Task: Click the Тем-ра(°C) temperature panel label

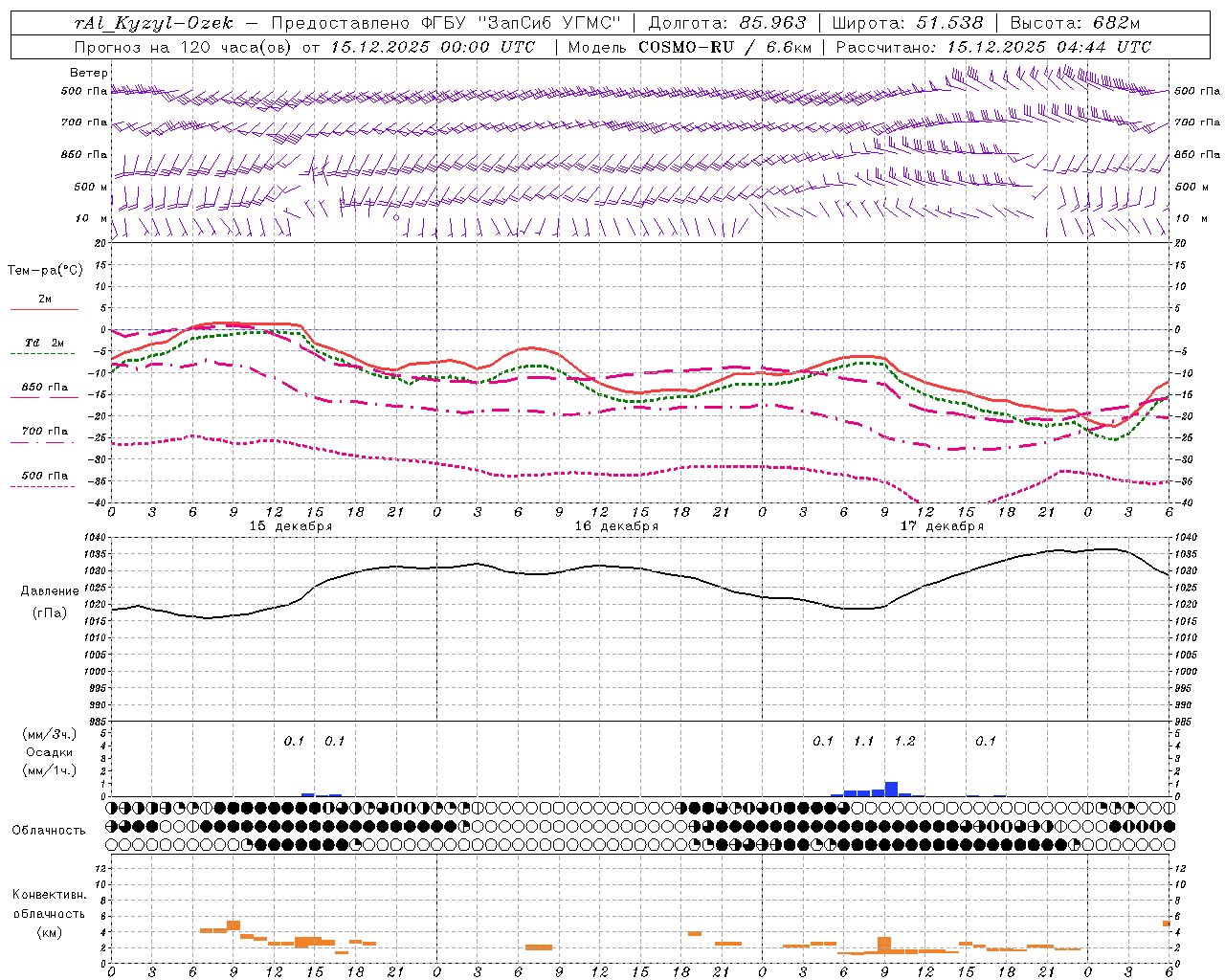Action: pos(45,271)
